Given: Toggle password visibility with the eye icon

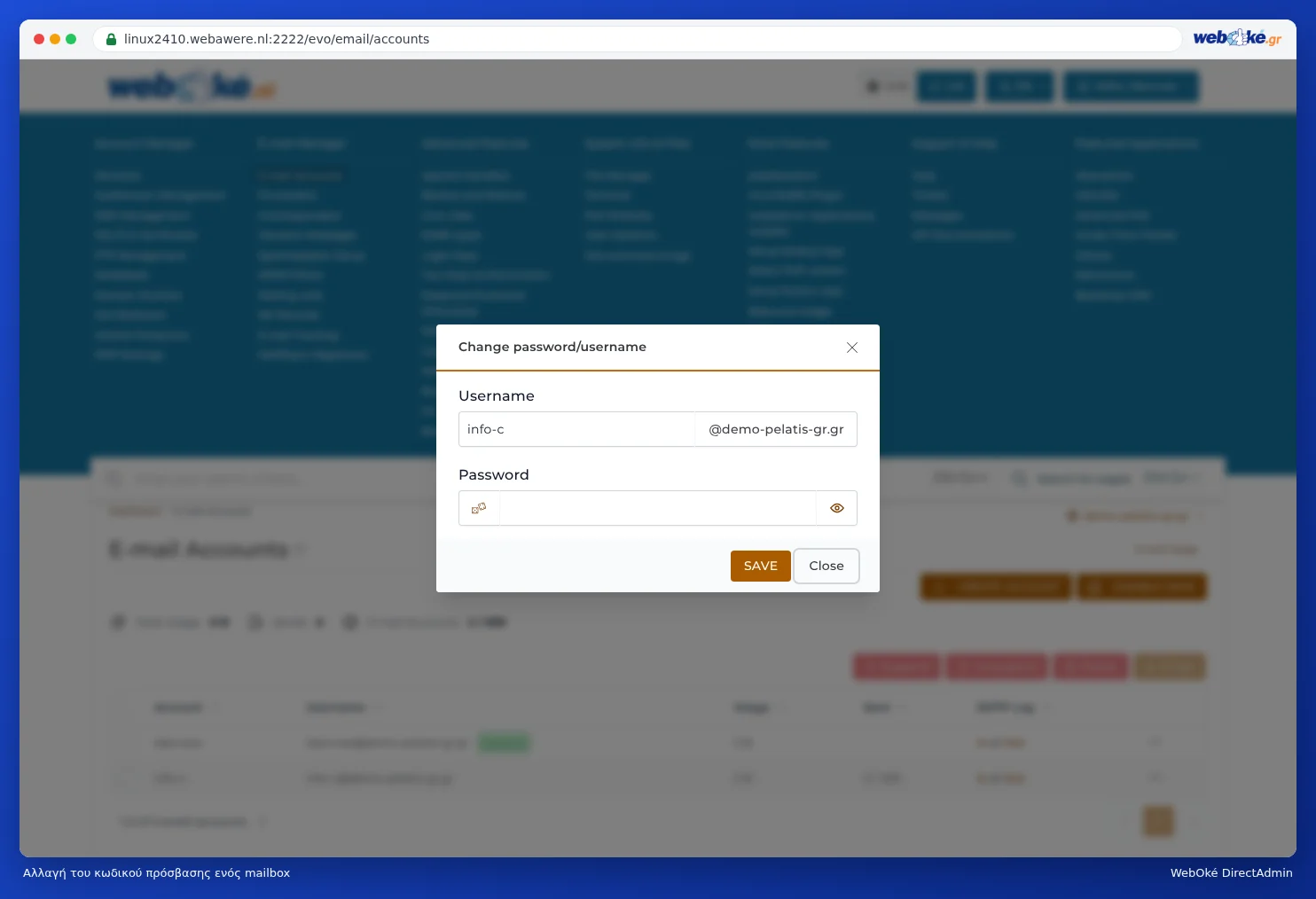Looking at the screenshot, I should pyautogui.click(x=836, y=508).
